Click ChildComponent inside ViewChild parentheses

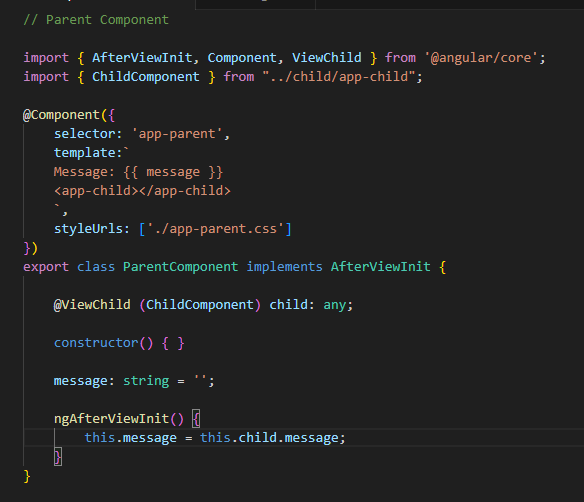(200, 305)
